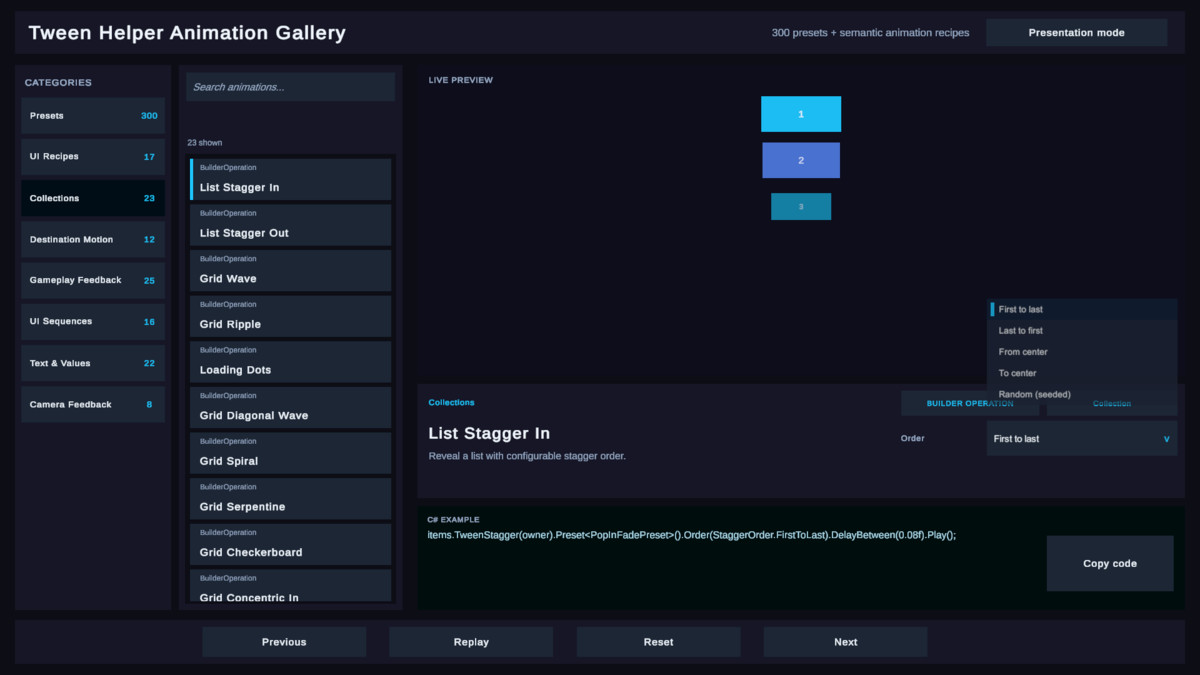Select the From center order option

point(1084,352)
